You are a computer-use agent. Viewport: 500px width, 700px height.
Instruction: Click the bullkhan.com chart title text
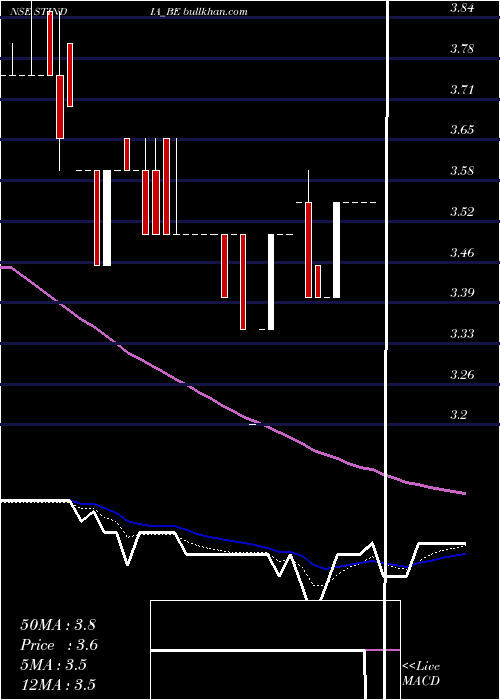point(216,12)
